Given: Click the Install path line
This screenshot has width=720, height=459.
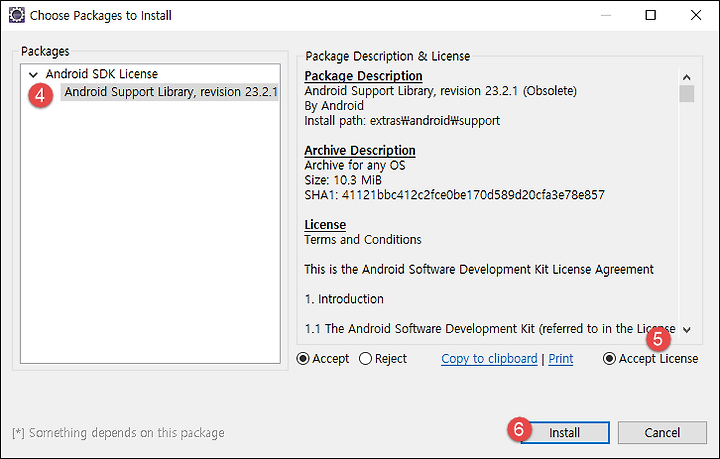Looking at the screenshot, I should click(402, 121).
